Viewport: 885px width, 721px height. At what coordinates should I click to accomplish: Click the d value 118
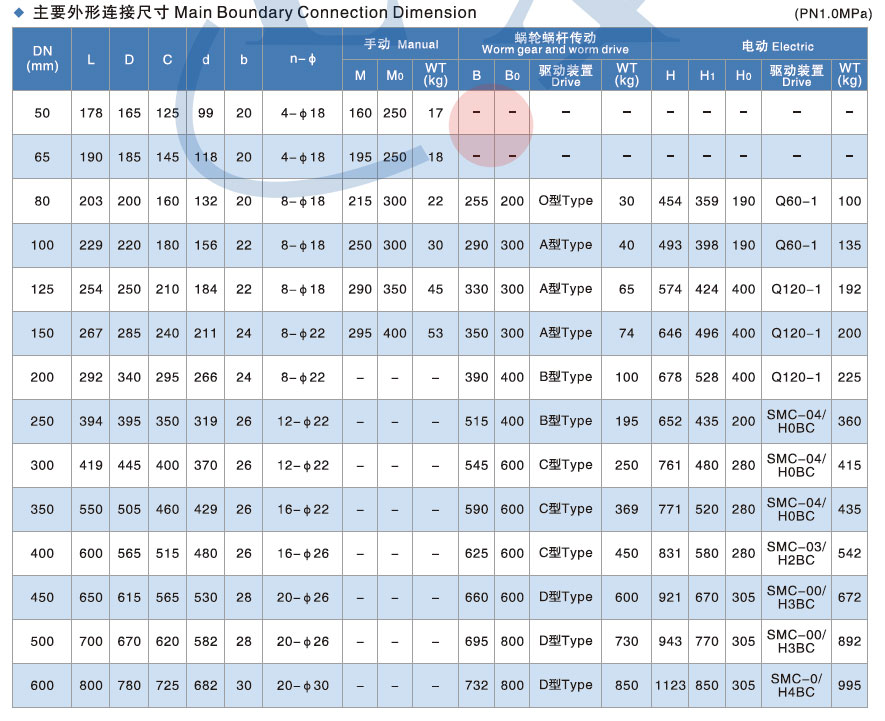[205, 157]
